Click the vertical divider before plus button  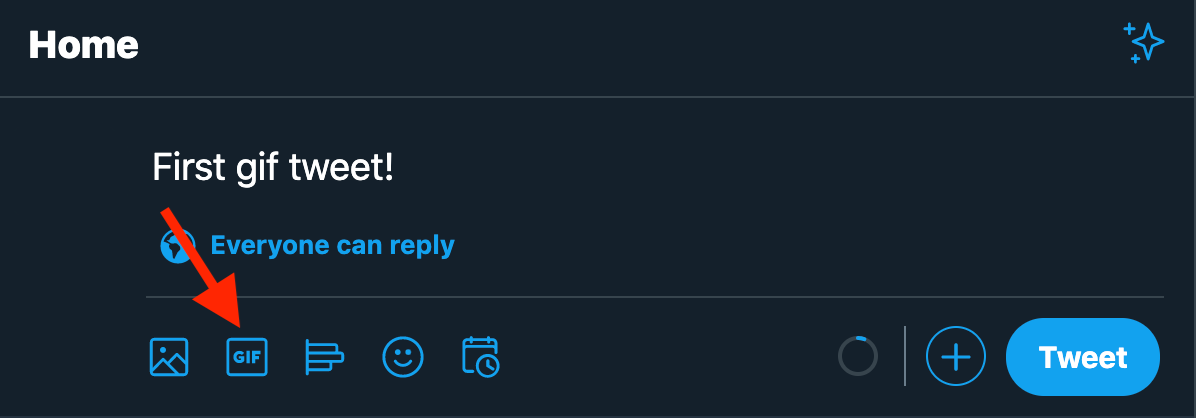point(905,356)
